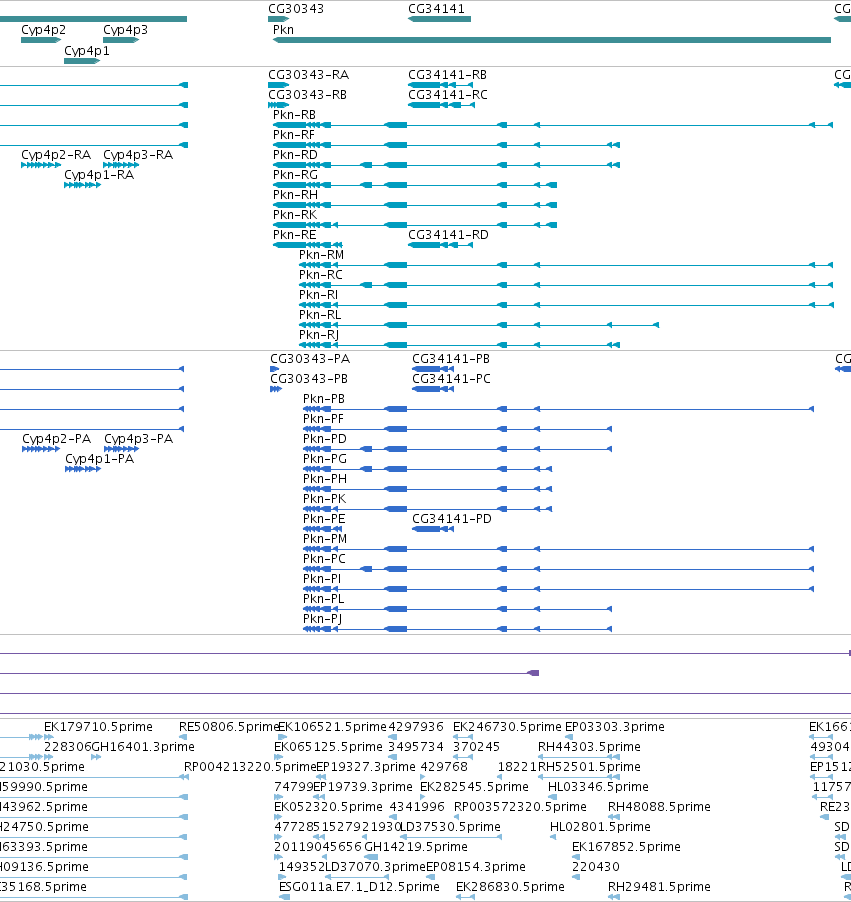
Task: Click protein CG34141-PD label
Action: pyautogui.click(x=452, y=518)
